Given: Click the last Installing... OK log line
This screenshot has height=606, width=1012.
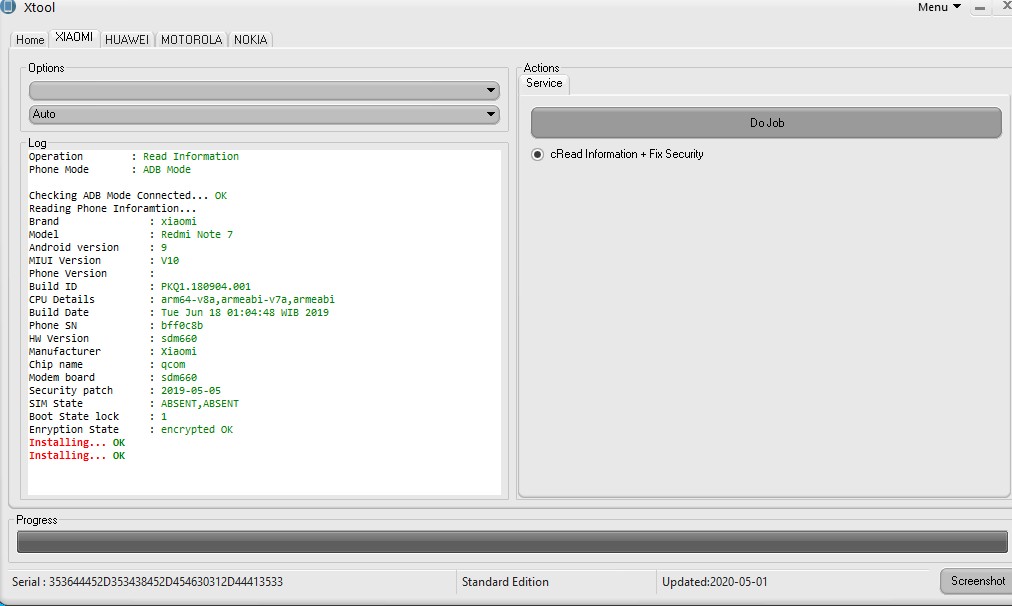Looking at the screenshot, I should coord(77,456).
